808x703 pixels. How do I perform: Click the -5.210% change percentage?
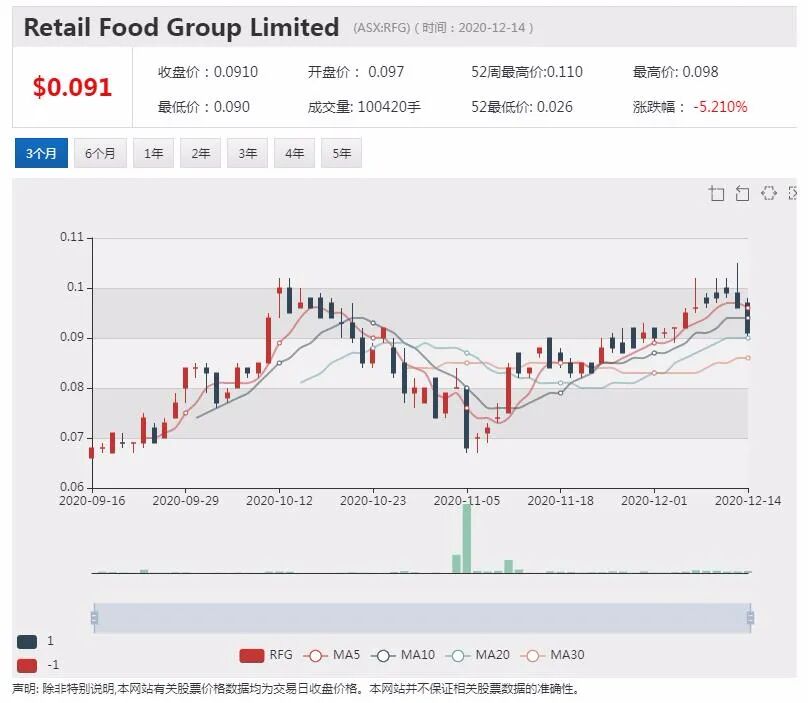tap(720, 107)
